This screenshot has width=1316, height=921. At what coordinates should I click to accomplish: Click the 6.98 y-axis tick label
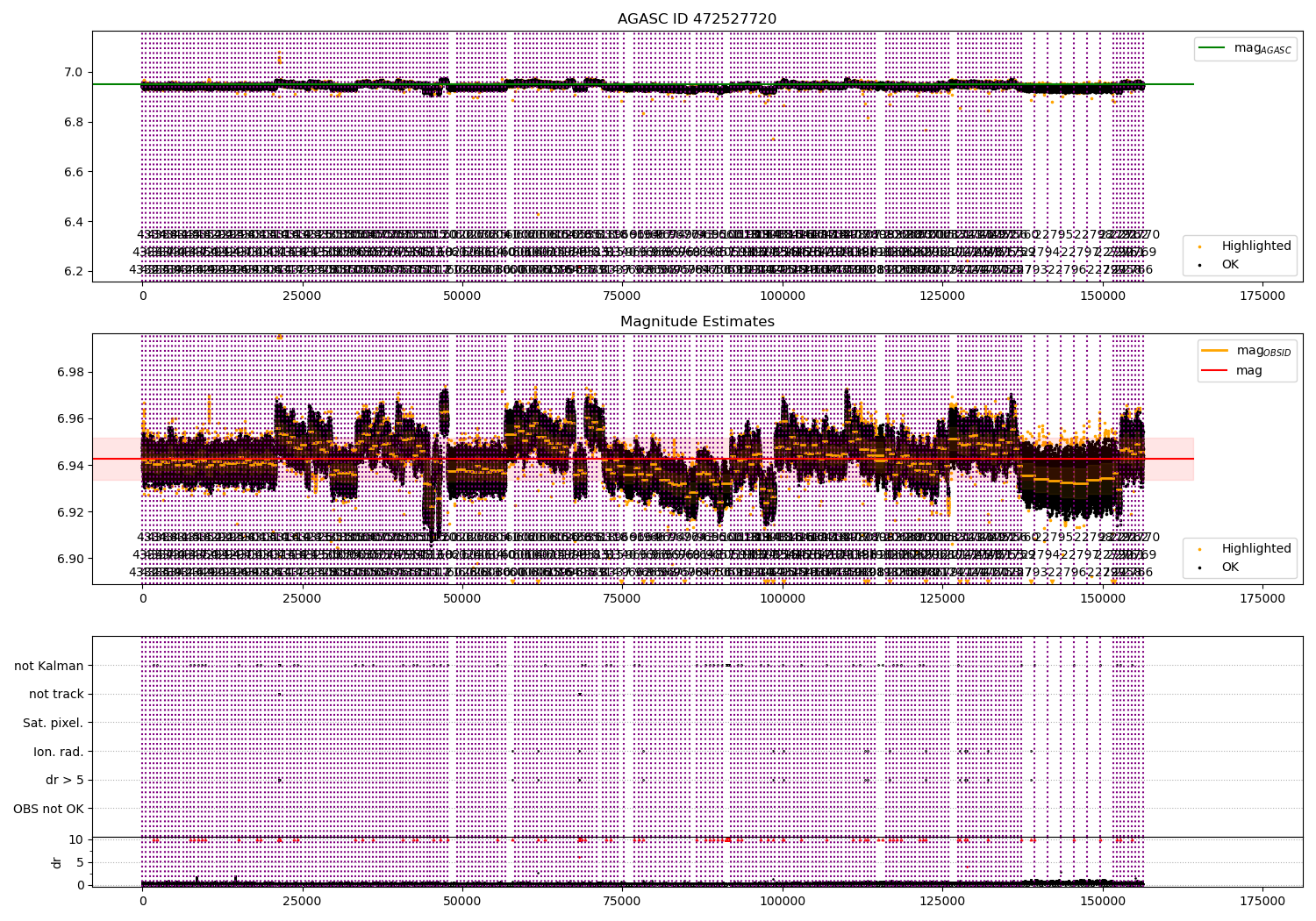(x=70, y=372)
